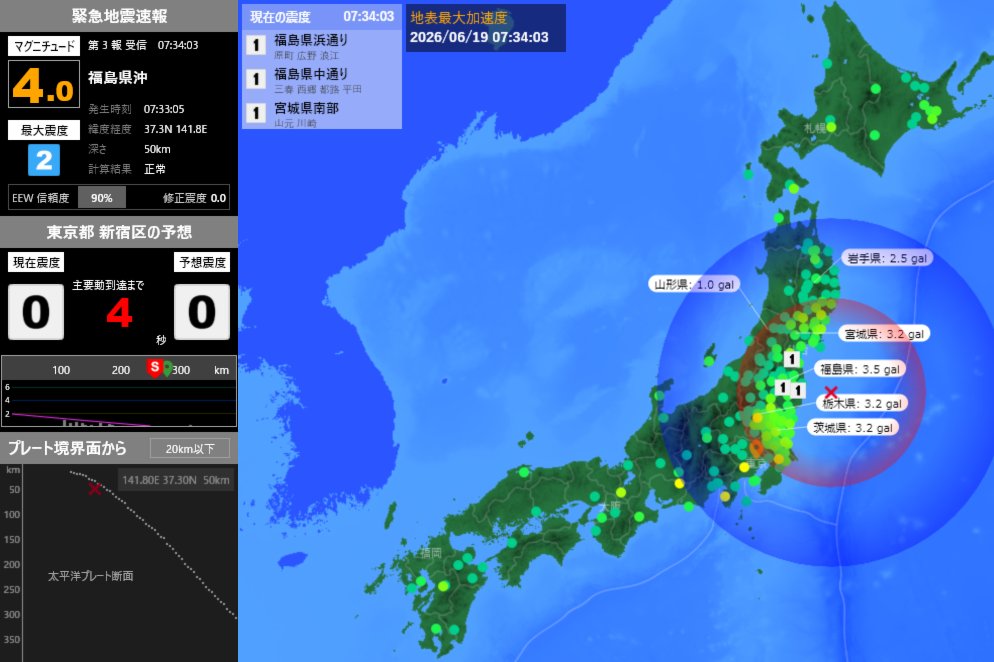Viewport: 994px width, 662px height.
Task: Click the red epicenter X on the map
Action: [830, 393]
